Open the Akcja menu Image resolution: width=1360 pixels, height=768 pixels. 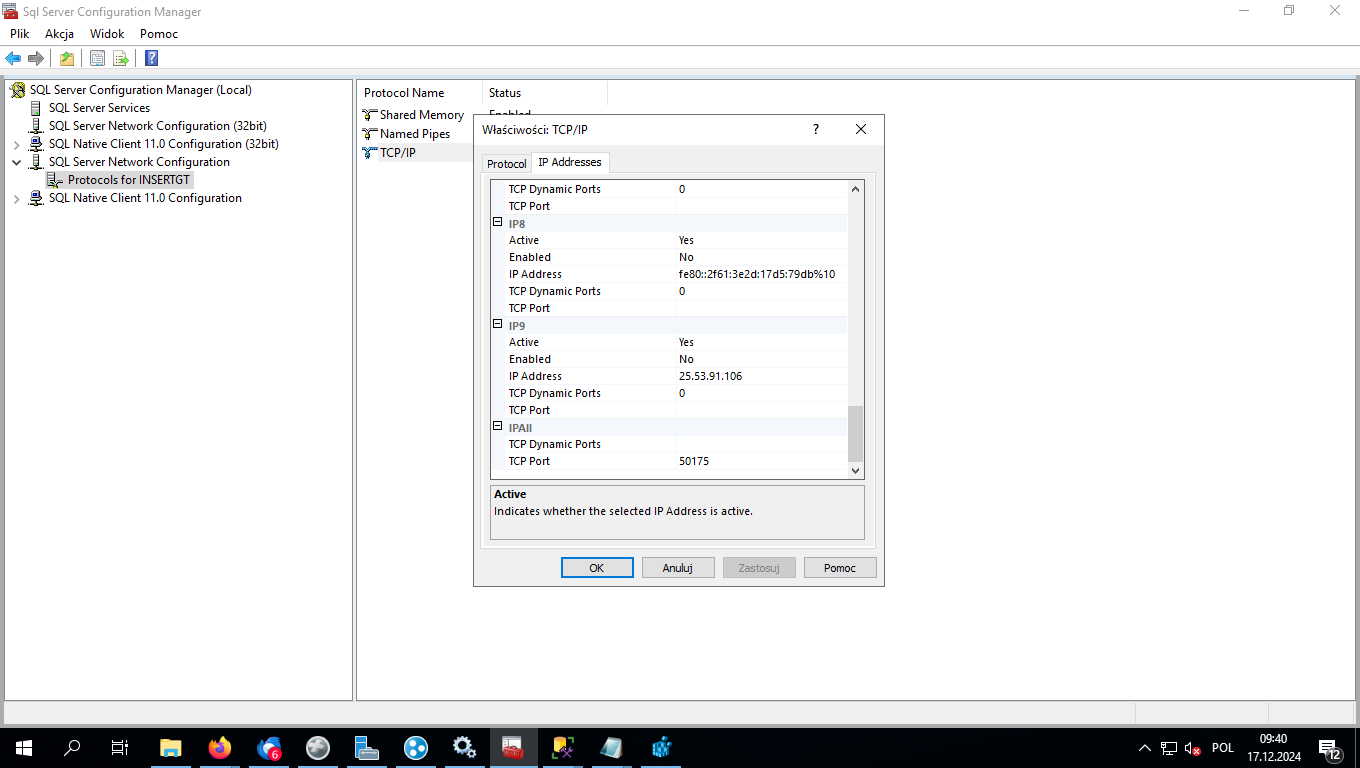[59, 33]
